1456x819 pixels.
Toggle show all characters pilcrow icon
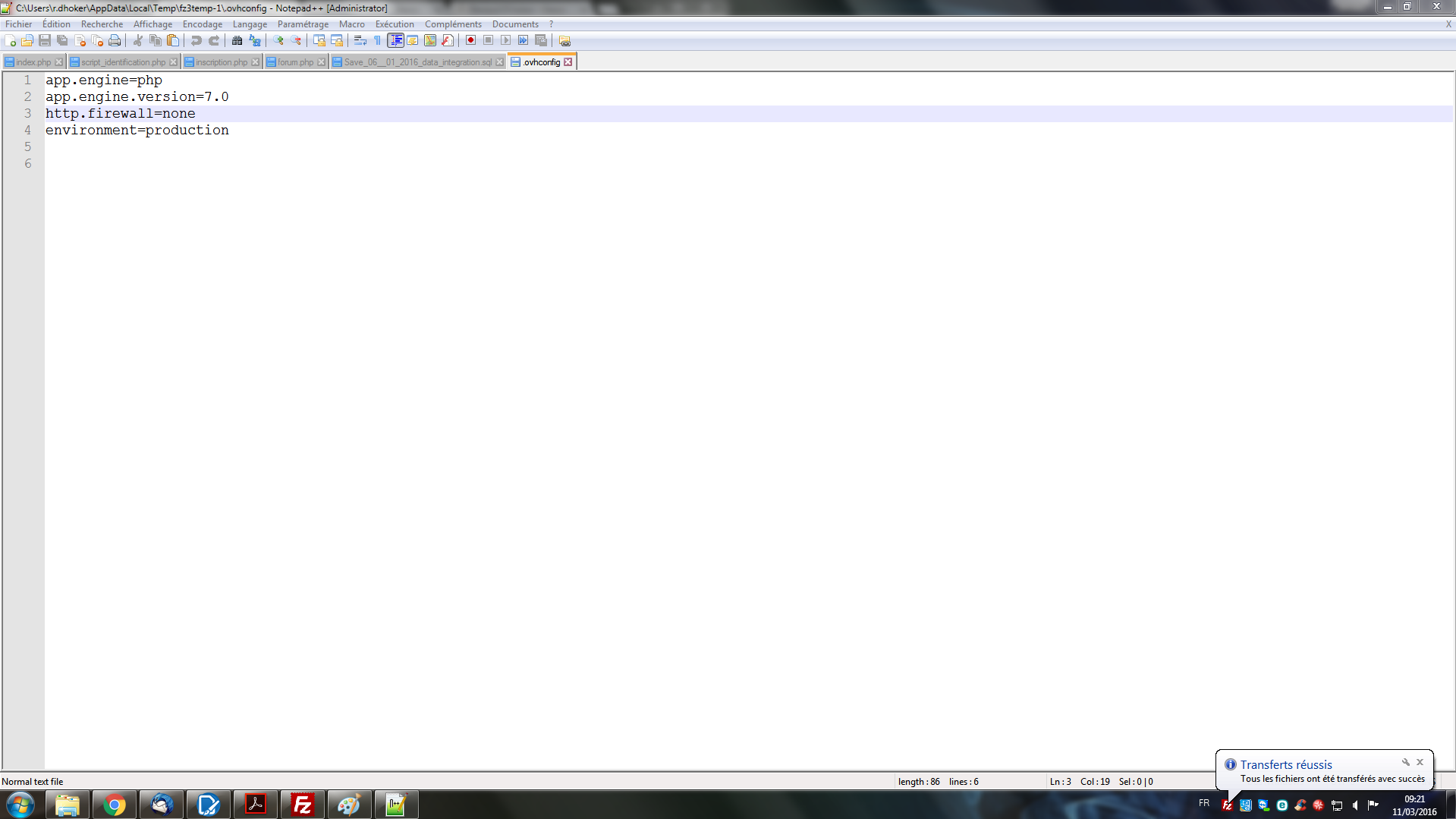click(x=378, y=41)
